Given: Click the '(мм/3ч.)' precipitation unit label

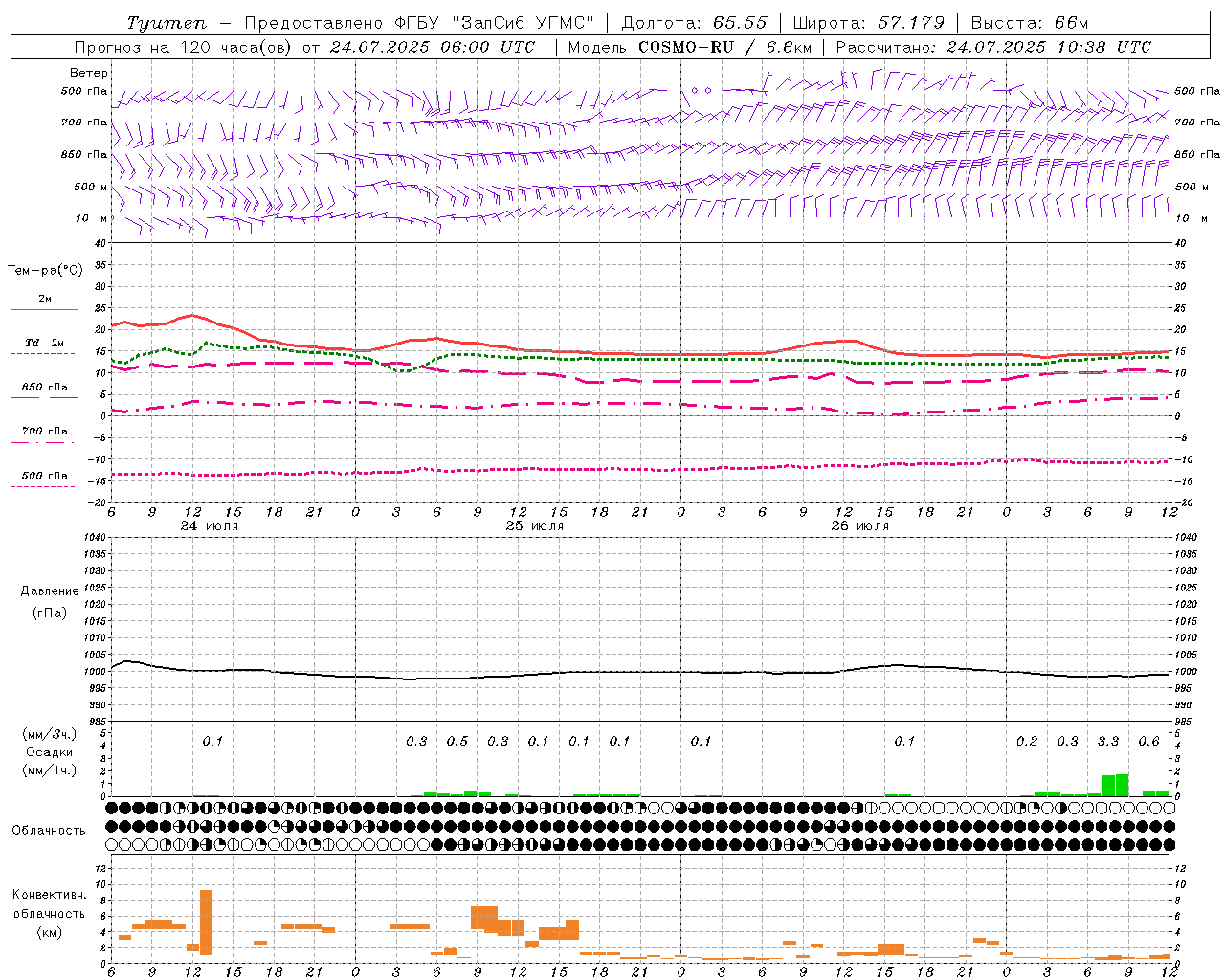Looking at the screenshot, I should click(49, 734).
